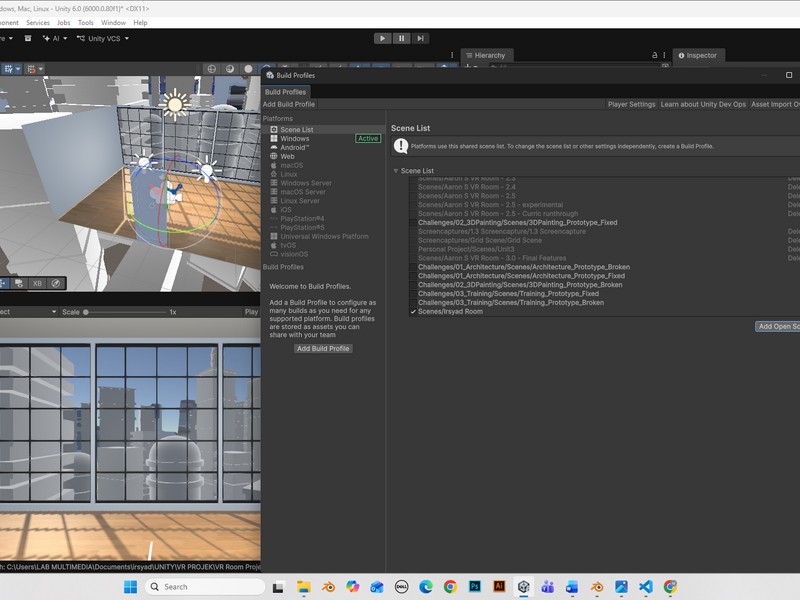
Task: Check Training_Prototype_Broken scene checkbox
Action: pos(413,303)
